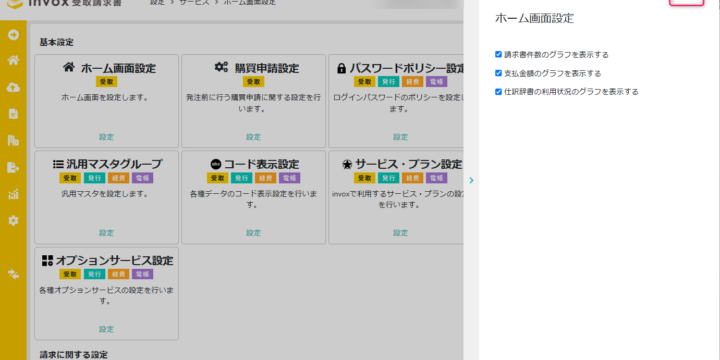Click 受取 tag on ホーム画面設定 card
The height and width of the screenshot is (360, 720).
coord(107,82)
